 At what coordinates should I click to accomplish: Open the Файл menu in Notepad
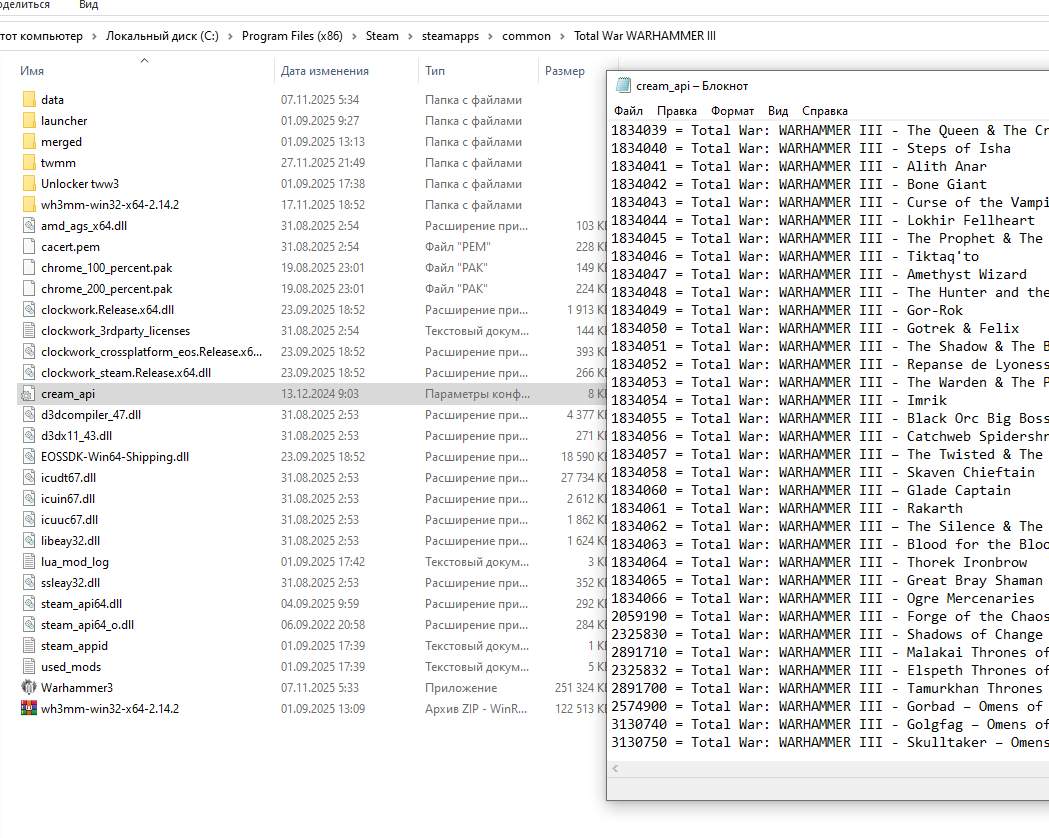click(x=628, y=111)
